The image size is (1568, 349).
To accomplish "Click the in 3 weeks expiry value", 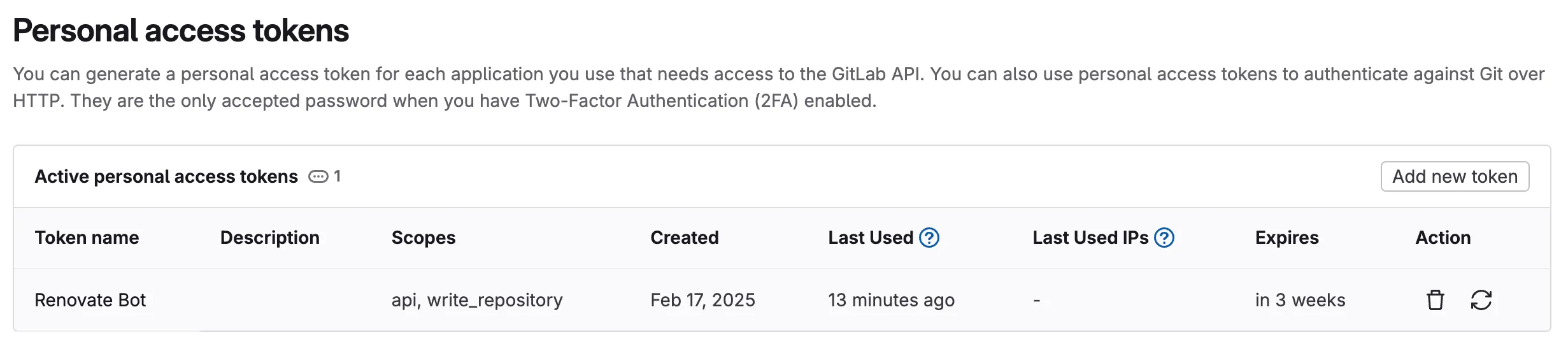I will pos(1300,300).
